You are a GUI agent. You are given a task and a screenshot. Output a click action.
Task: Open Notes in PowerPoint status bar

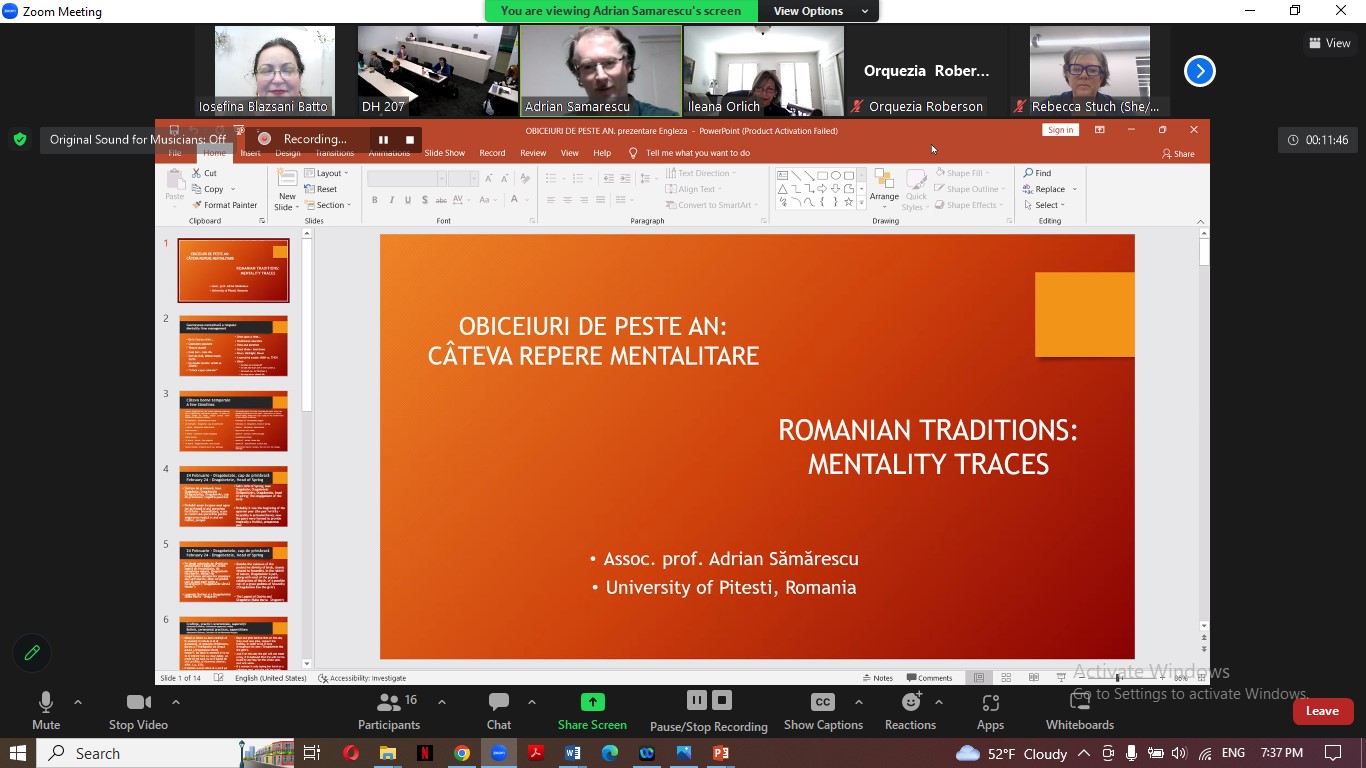tap(878, 678)
